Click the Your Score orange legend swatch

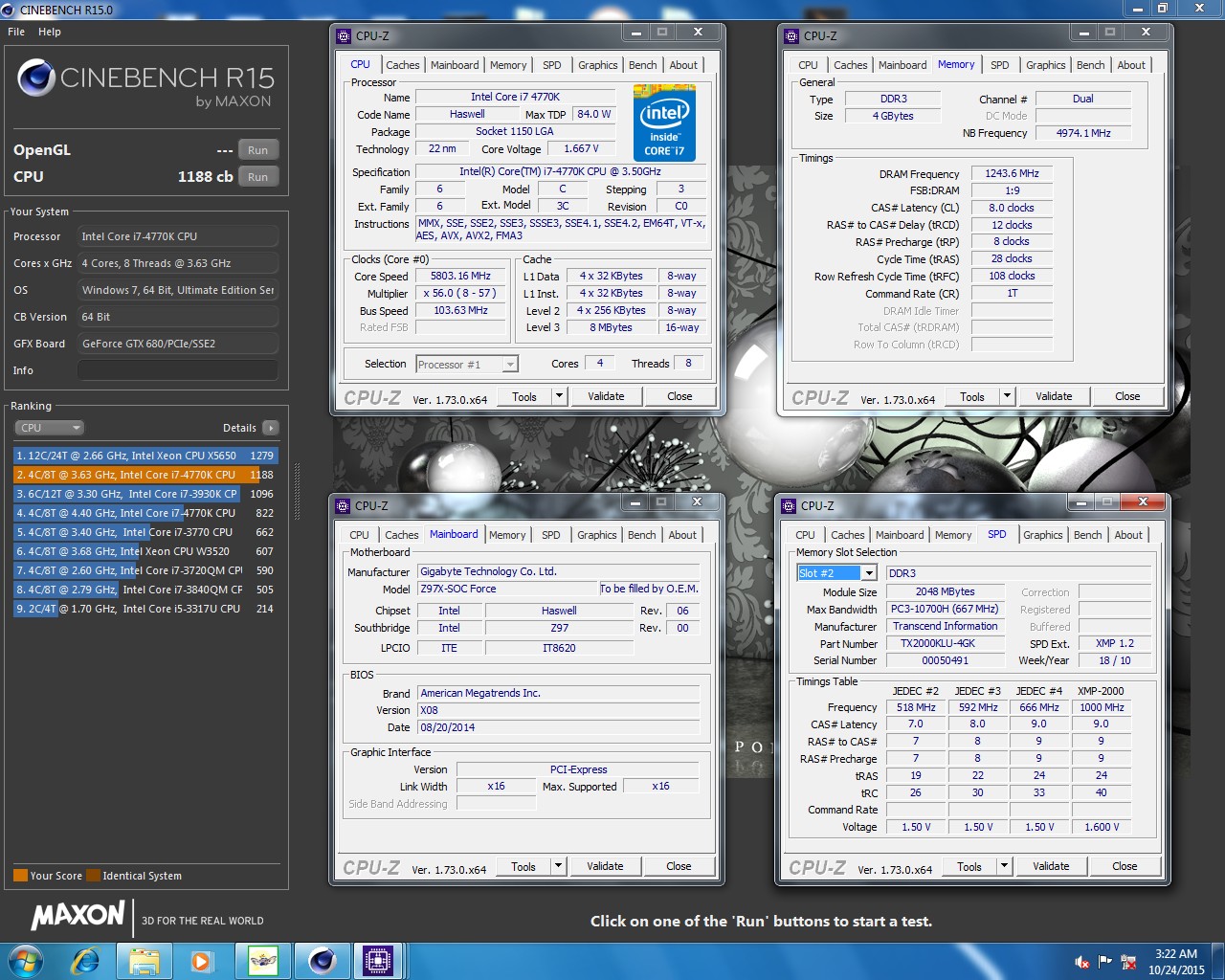tap(20, 875)
